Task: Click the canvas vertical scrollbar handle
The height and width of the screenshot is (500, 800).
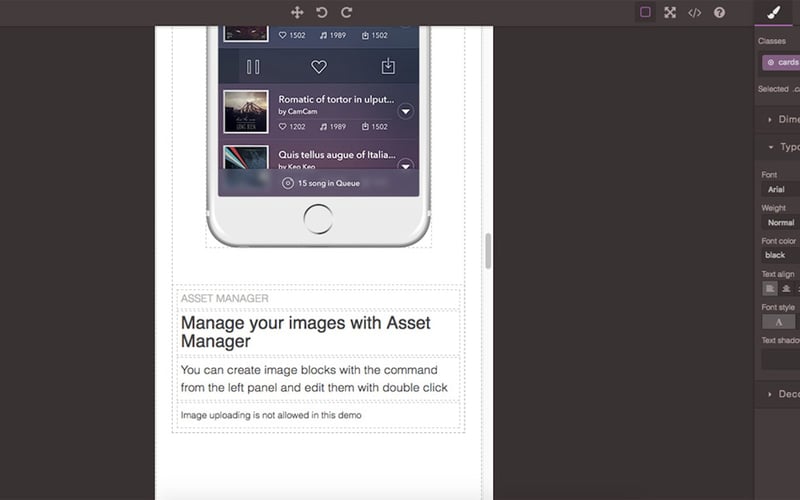Action: coord(488,251)
